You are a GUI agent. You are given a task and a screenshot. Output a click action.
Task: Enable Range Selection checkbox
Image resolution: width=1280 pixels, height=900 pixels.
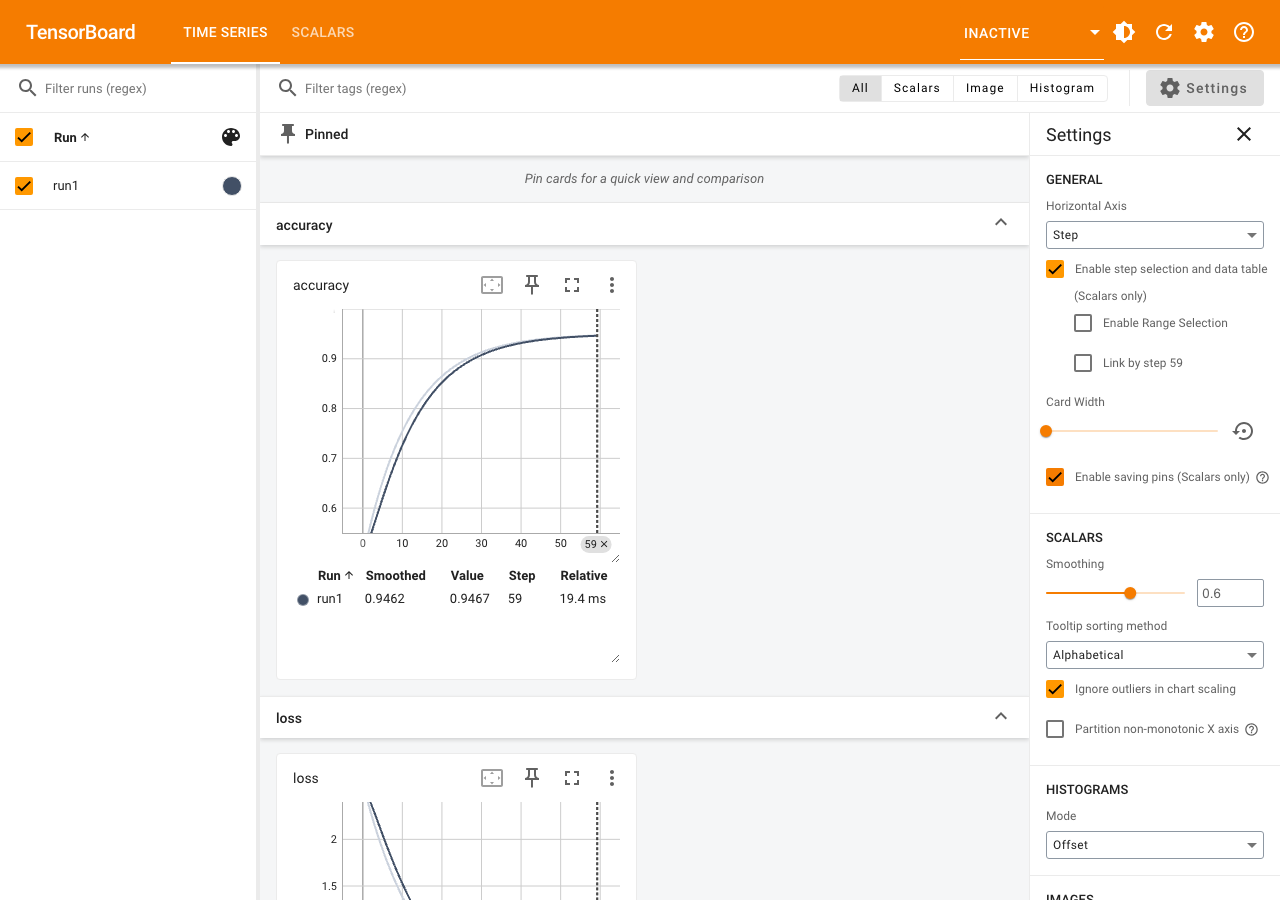tap(1083, 323)
